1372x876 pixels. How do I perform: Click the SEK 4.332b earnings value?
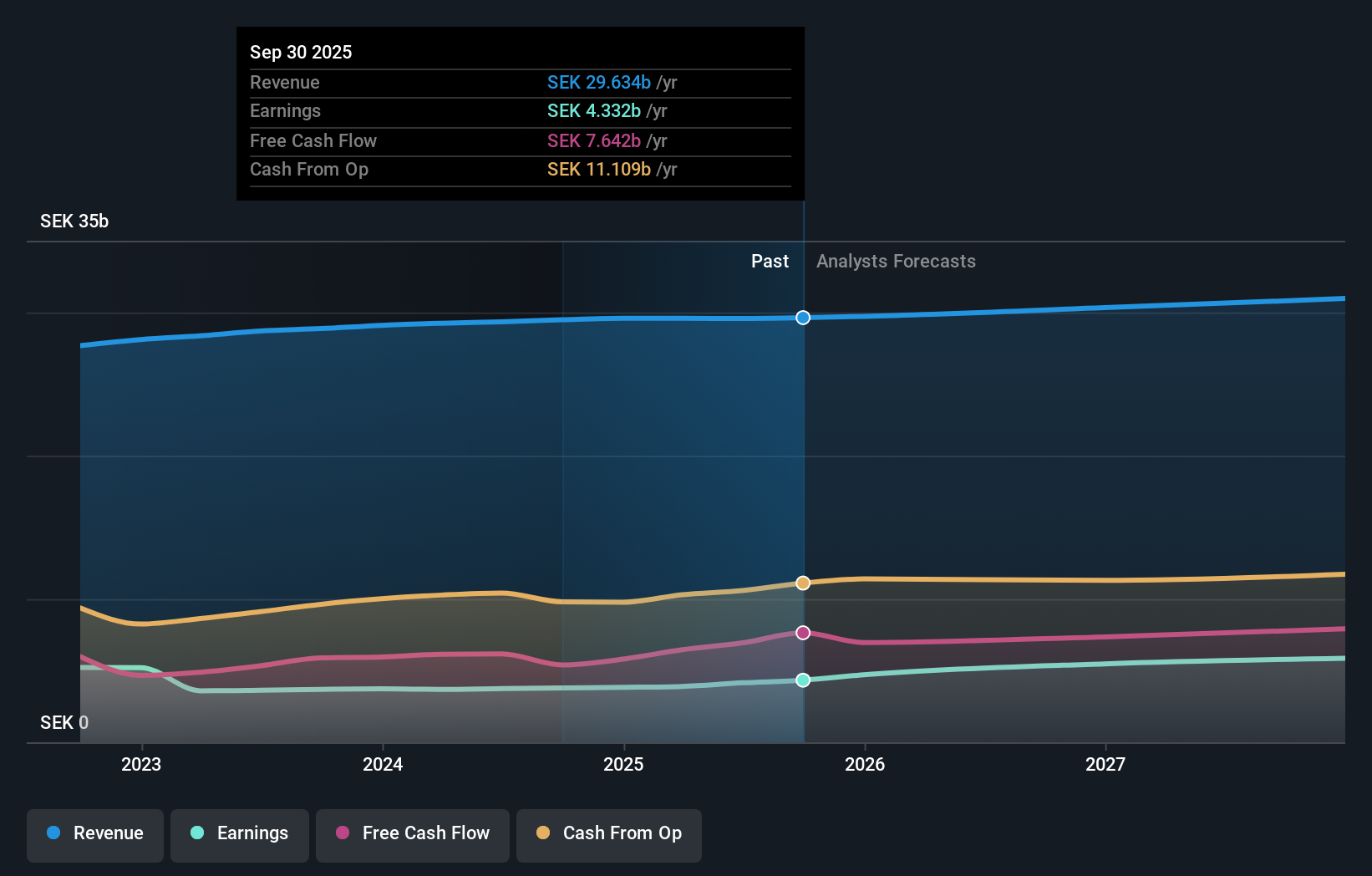point(593,110)
